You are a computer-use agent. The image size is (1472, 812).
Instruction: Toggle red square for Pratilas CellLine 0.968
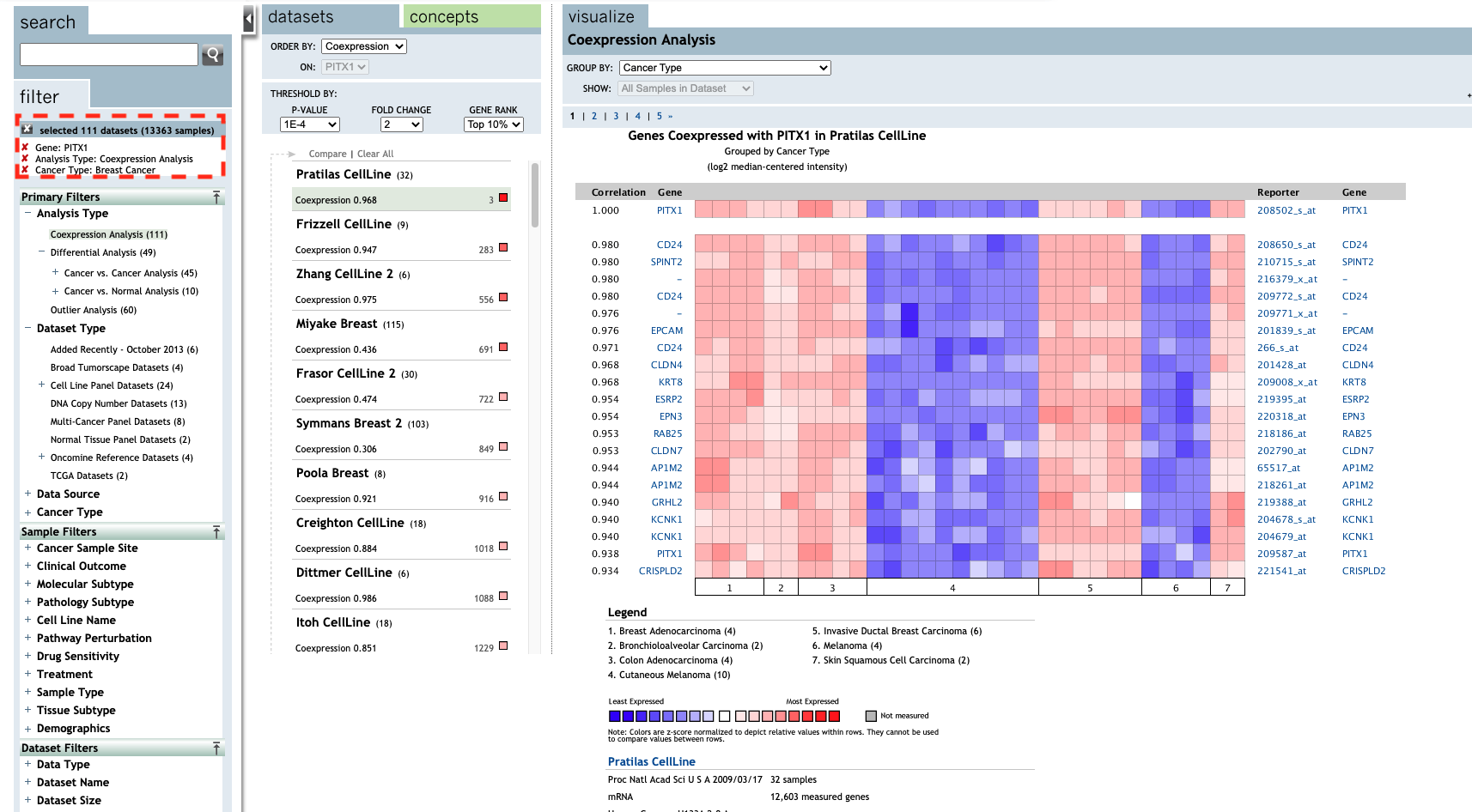point(503,198)
